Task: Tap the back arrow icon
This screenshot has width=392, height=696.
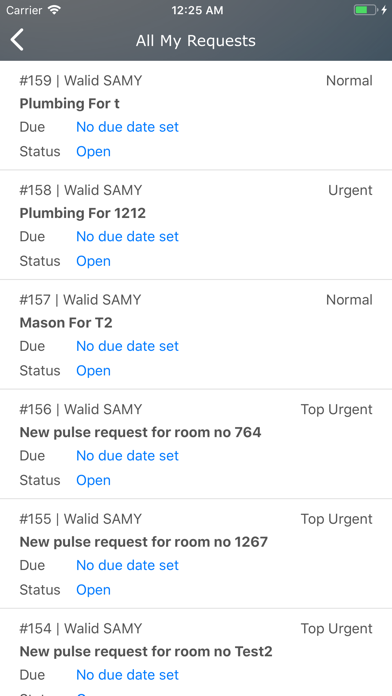Action: coord(17,40)
